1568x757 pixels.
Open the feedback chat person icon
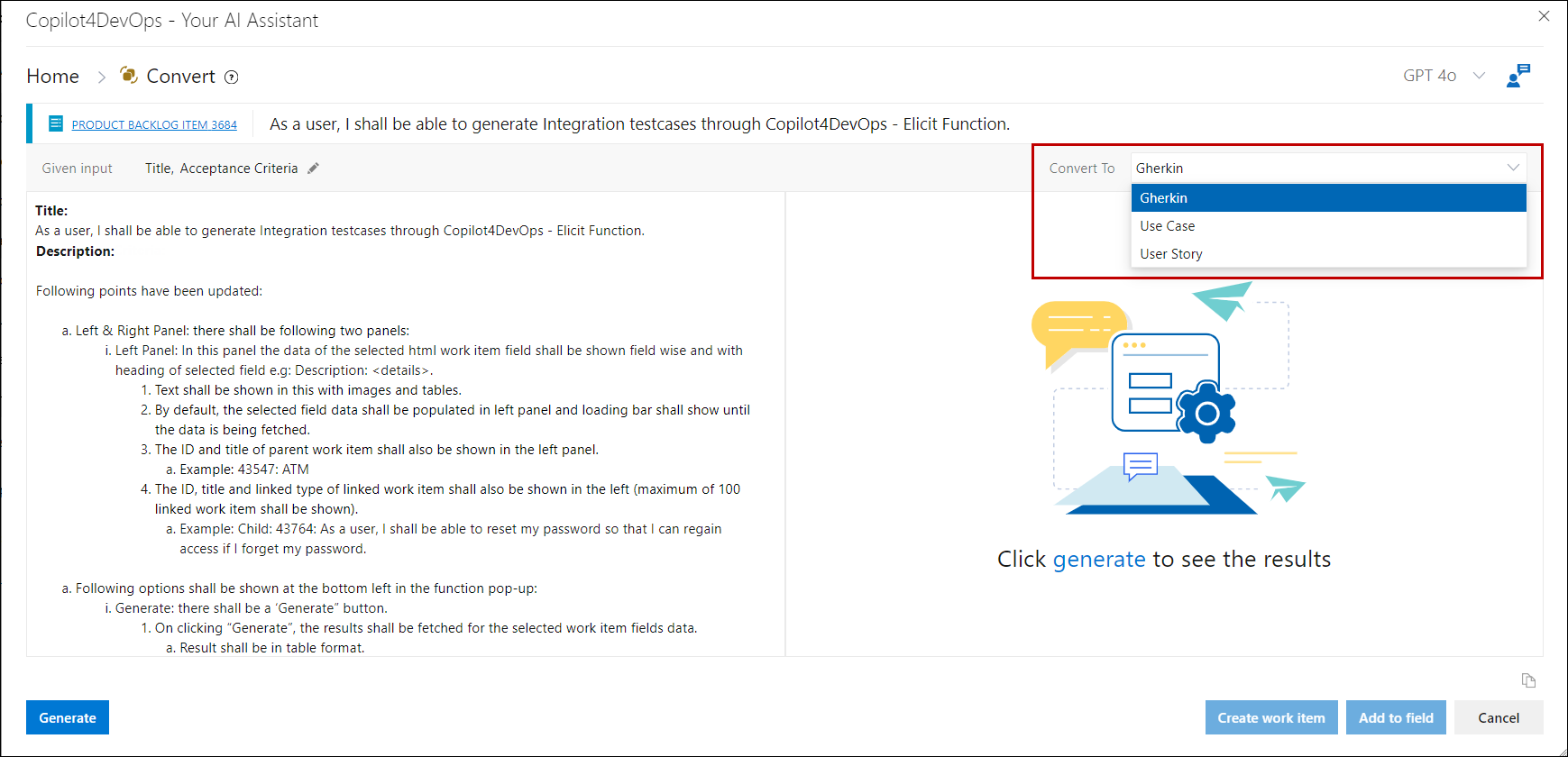1518,76
